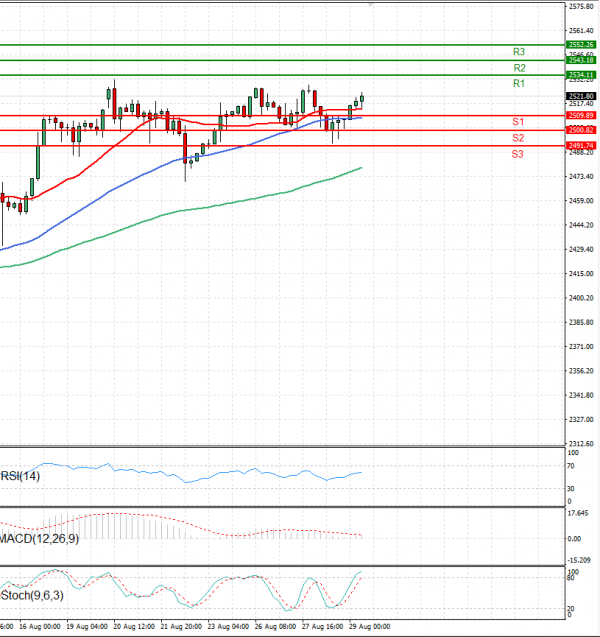
Task: Click the S1 support level label
Action: click(518, 121)
